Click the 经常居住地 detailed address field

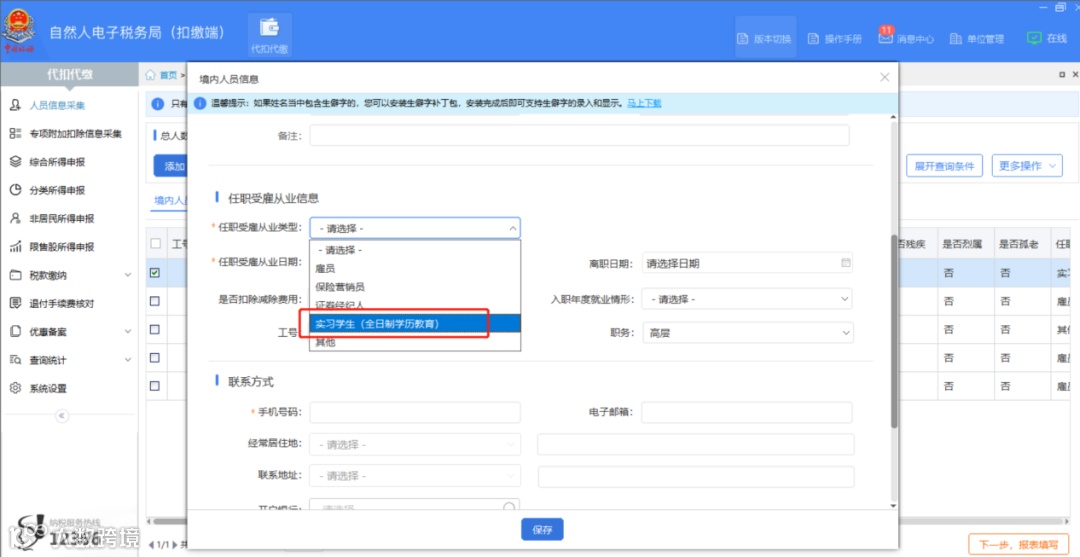click(696, 445)
